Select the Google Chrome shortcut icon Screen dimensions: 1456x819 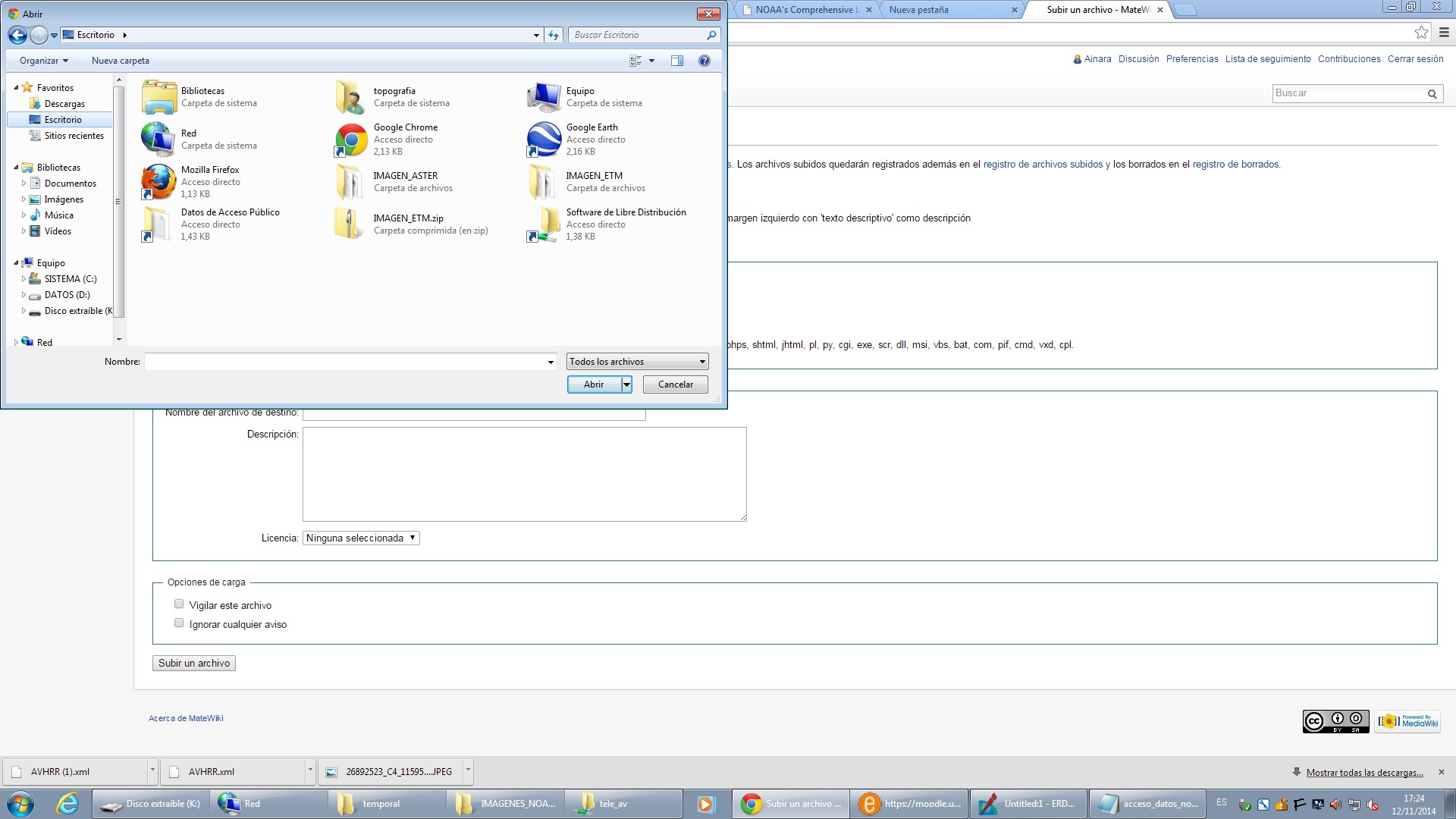351,140
